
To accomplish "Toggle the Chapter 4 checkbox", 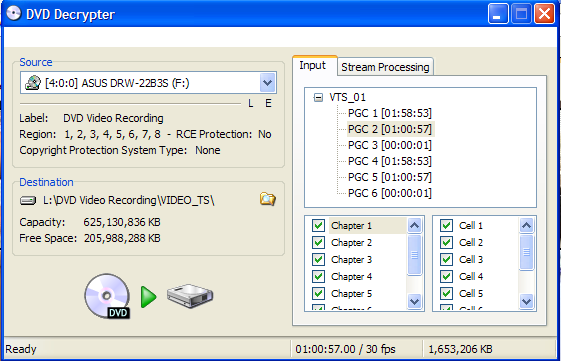I will [x=318, y=276].
